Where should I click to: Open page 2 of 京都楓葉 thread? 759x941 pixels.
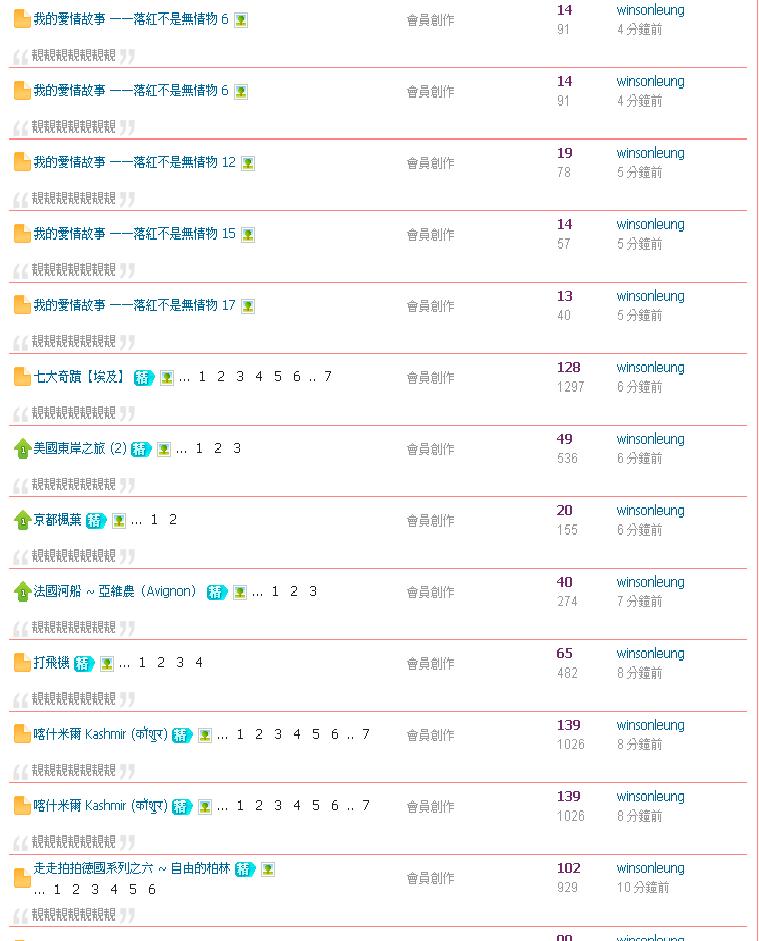(x=173, y=520)
